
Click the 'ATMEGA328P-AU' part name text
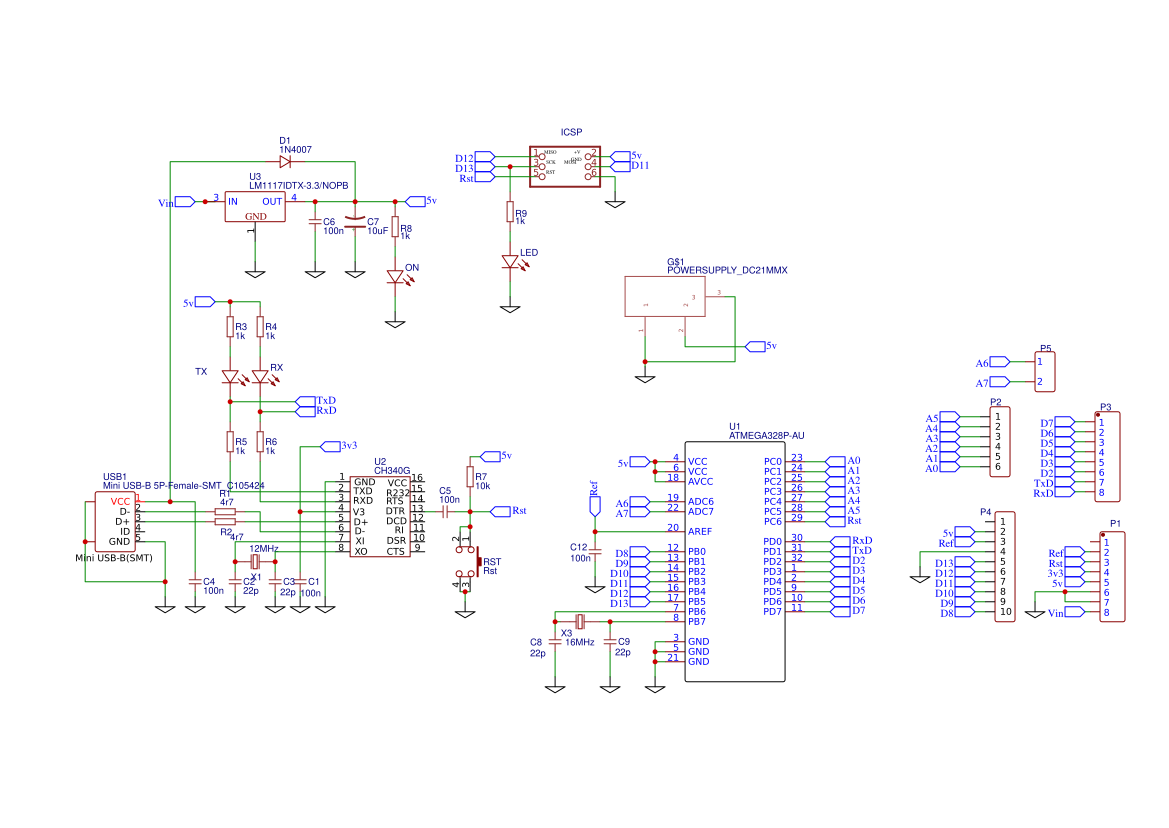point(766,435)
